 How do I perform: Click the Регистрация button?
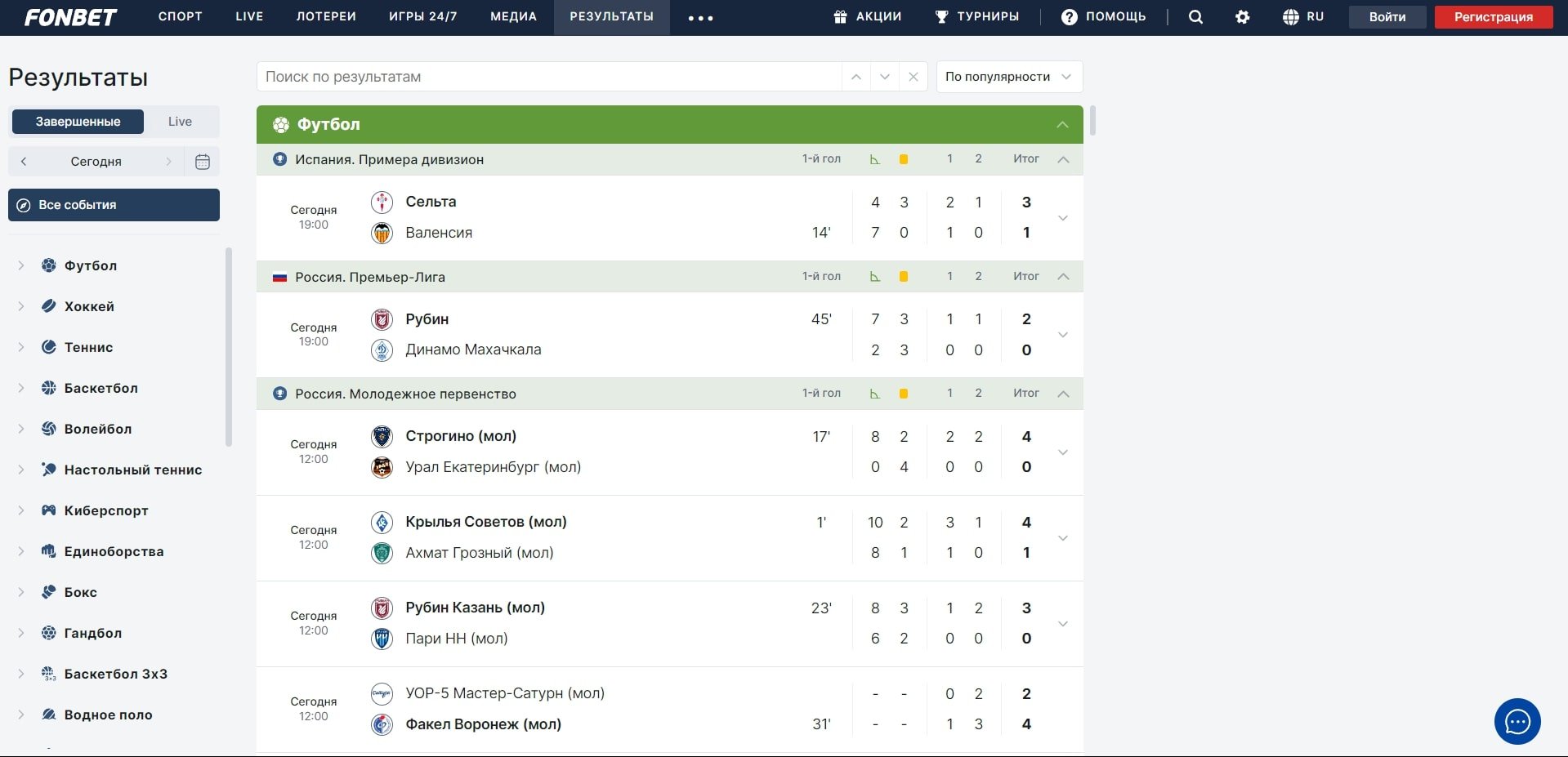1494,17
